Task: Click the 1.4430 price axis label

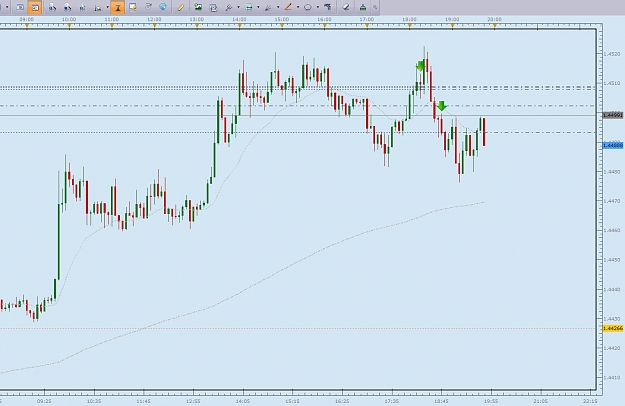Action: pyautogui.click(x=612, y=319)
